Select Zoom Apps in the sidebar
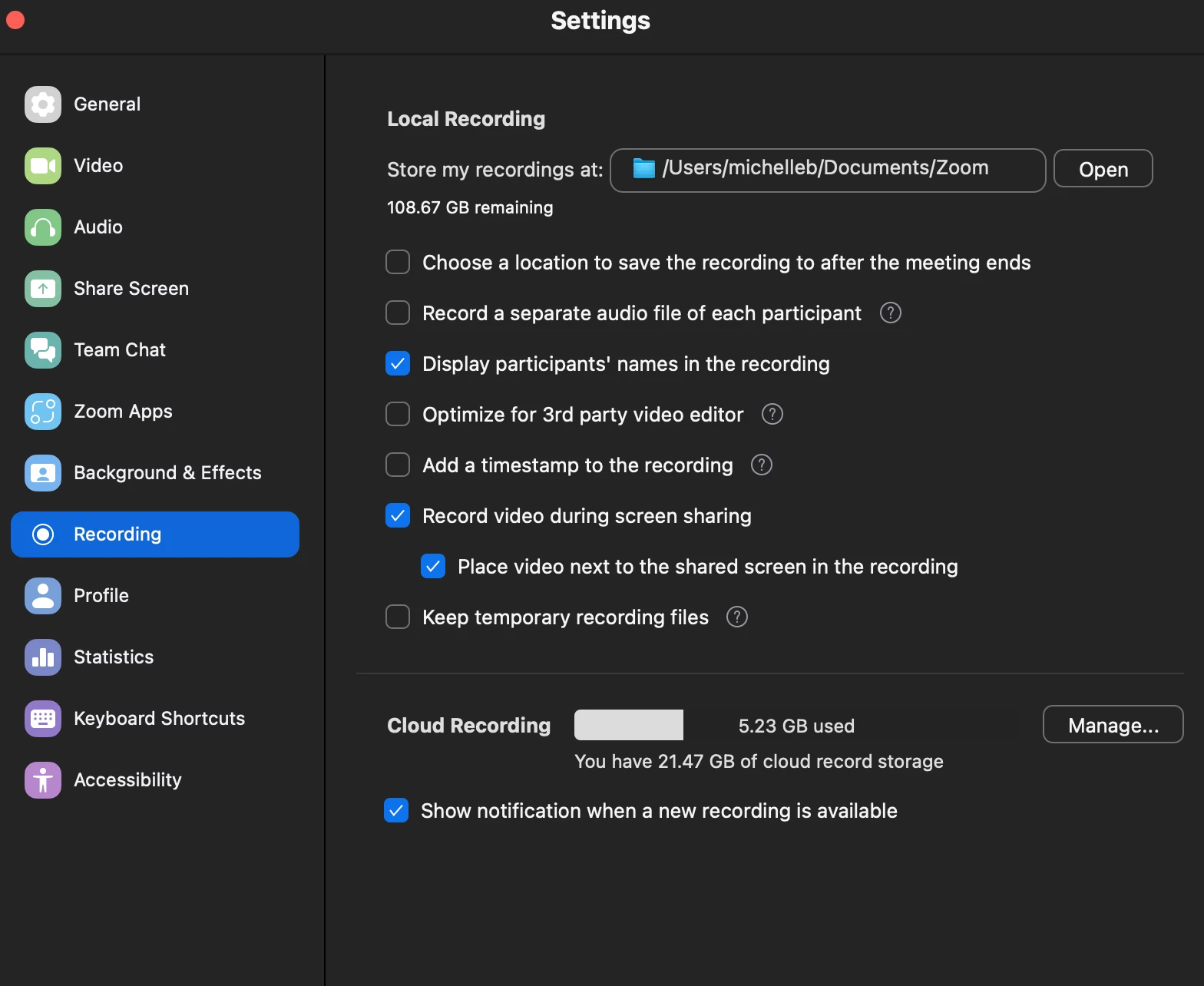The height and width of the screenshot is (986, 1204). point(155,412)
